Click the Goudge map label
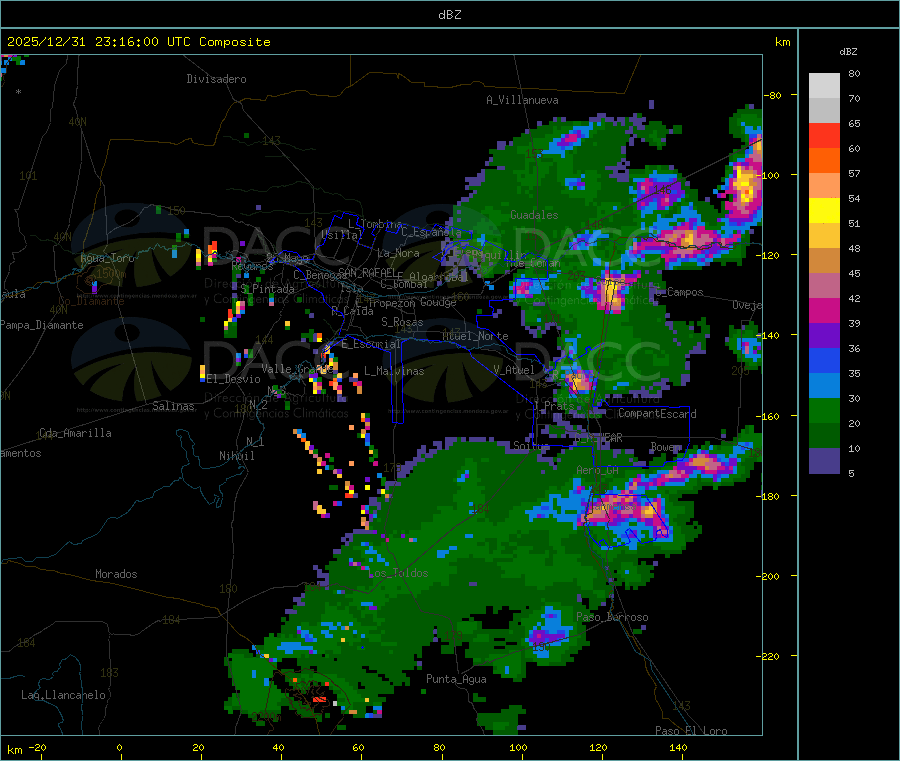The width and height of the screenshot is (900, 761). point(438,302)
